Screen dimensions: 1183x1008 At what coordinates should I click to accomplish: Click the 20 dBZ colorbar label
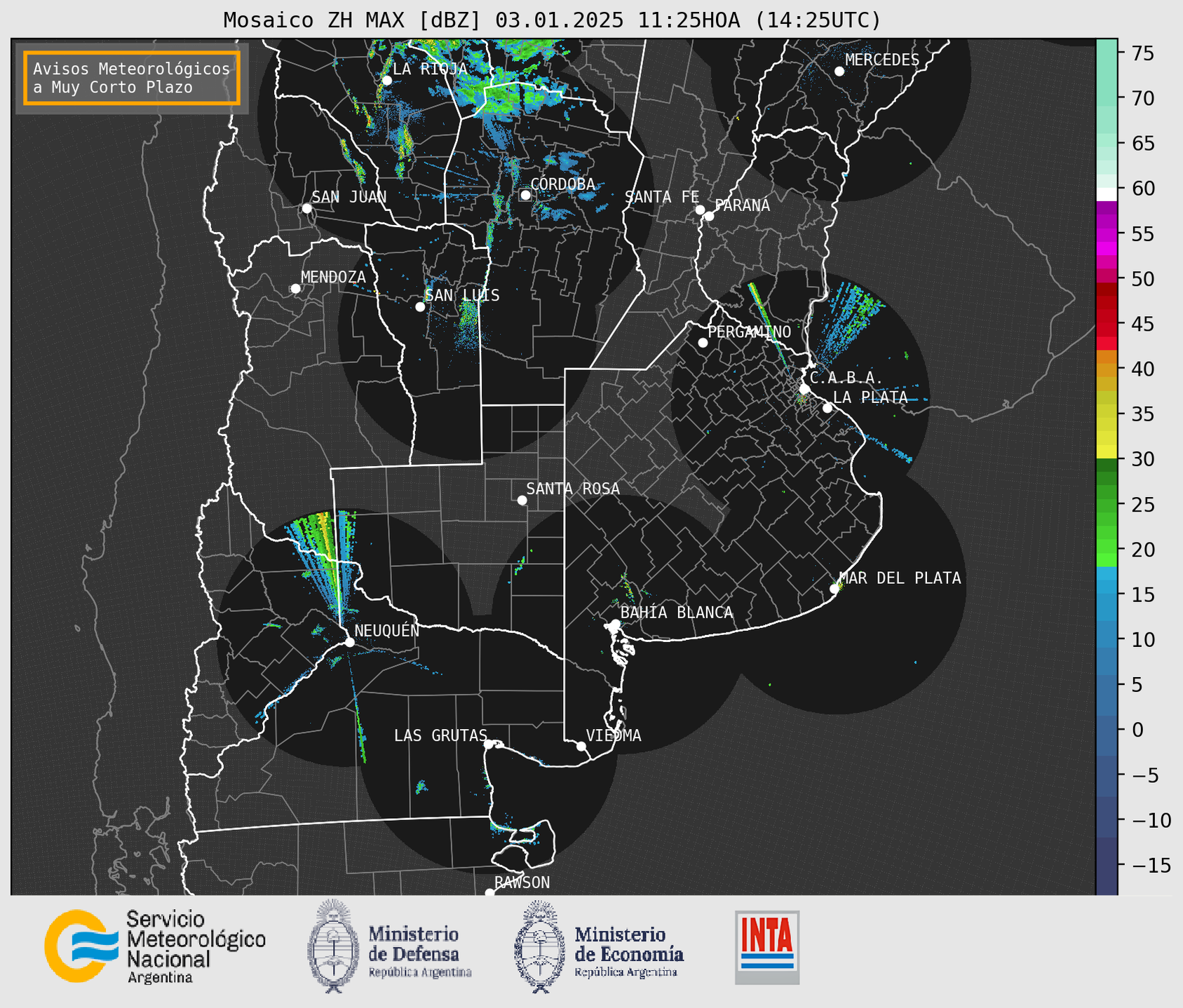click(x=1142, y=550)
